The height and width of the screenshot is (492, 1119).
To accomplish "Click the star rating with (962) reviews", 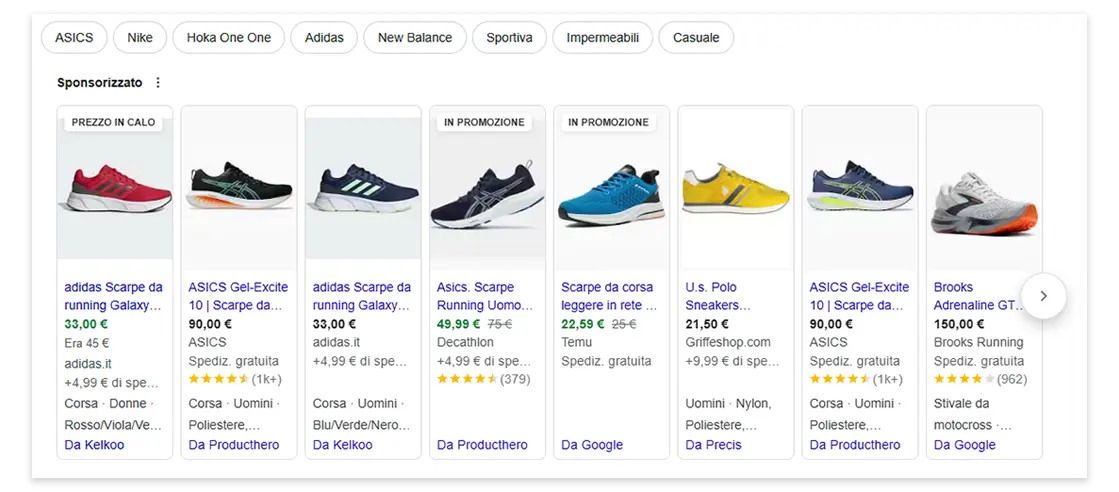I will pos(980,379).
